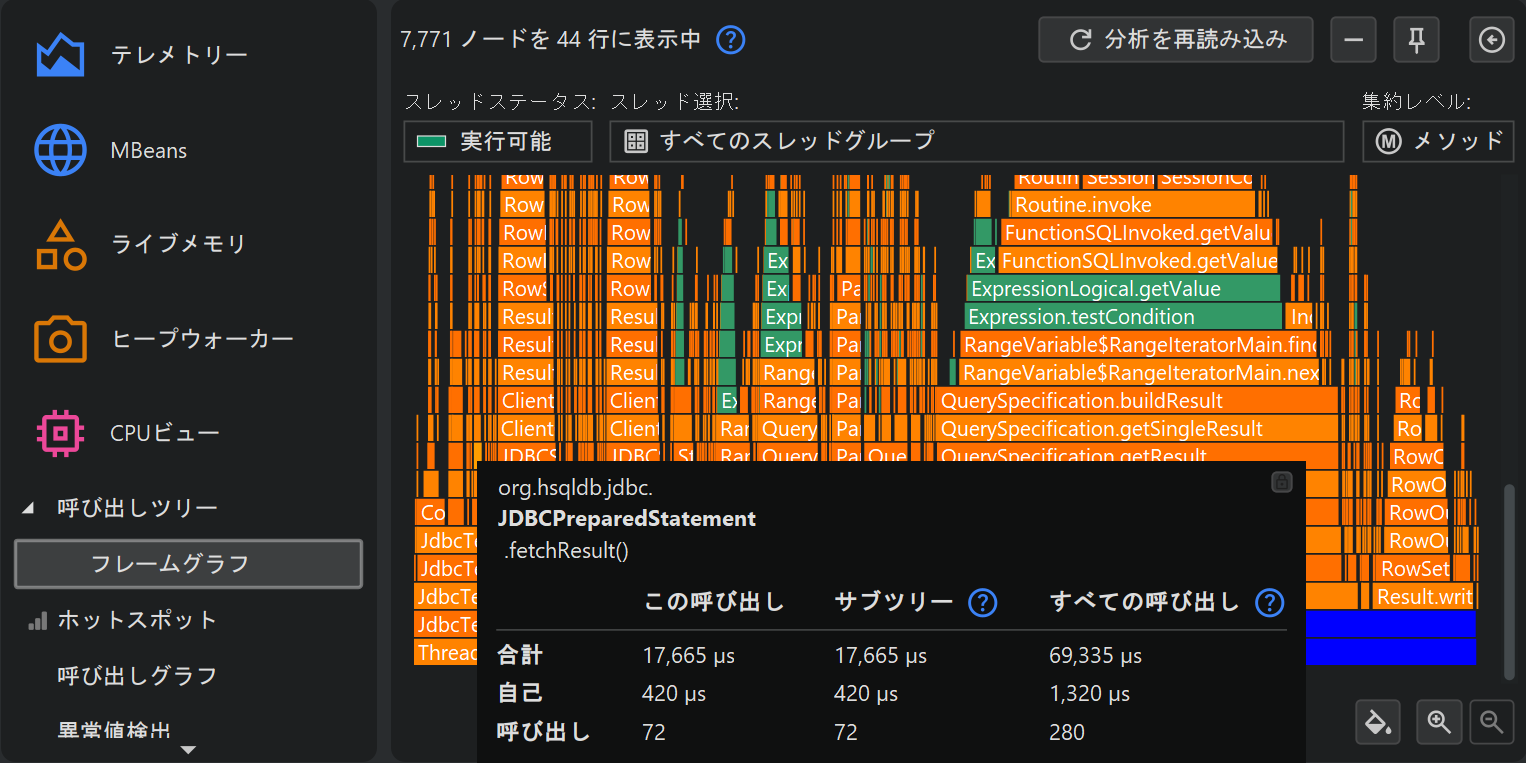Select the フレームグラフ view

(188, 564)
